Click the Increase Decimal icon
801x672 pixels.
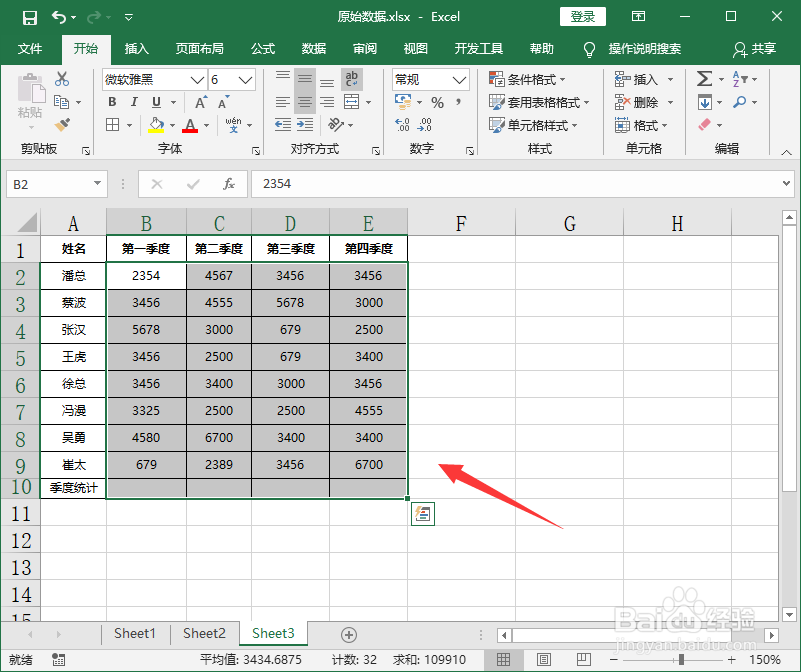point(402,125)
